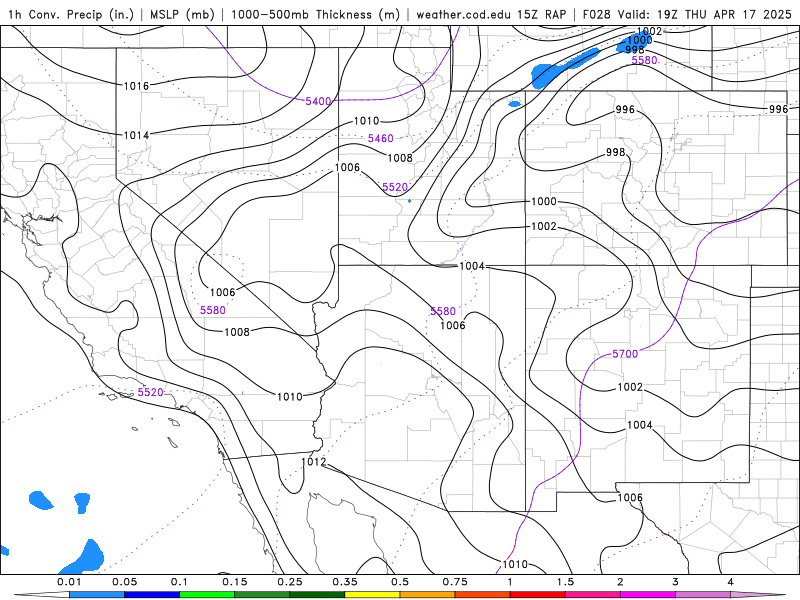Click the 0.05 legend value
The image size is (800, 600).
tap(124, 582)
